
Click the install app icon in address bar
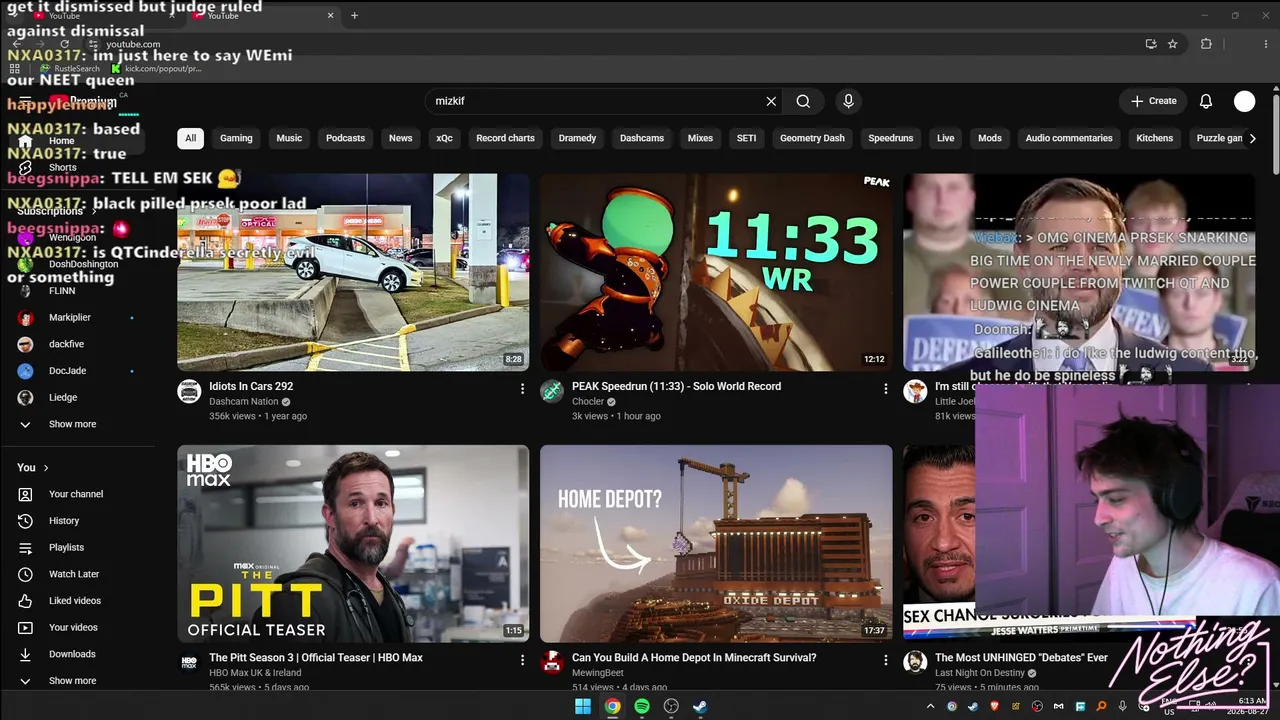pyautogui.click(x=1151, y=44)
